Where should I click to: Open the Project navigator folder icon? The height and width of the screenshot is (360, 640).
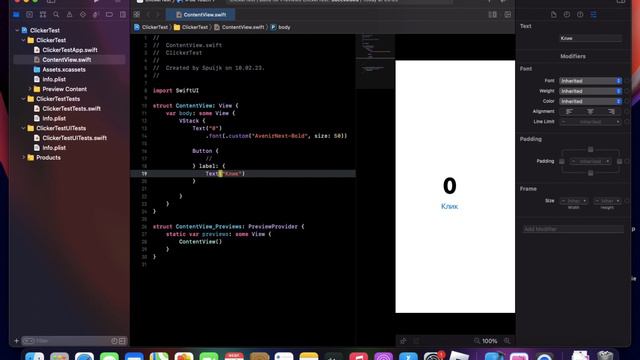pos(16,15)
